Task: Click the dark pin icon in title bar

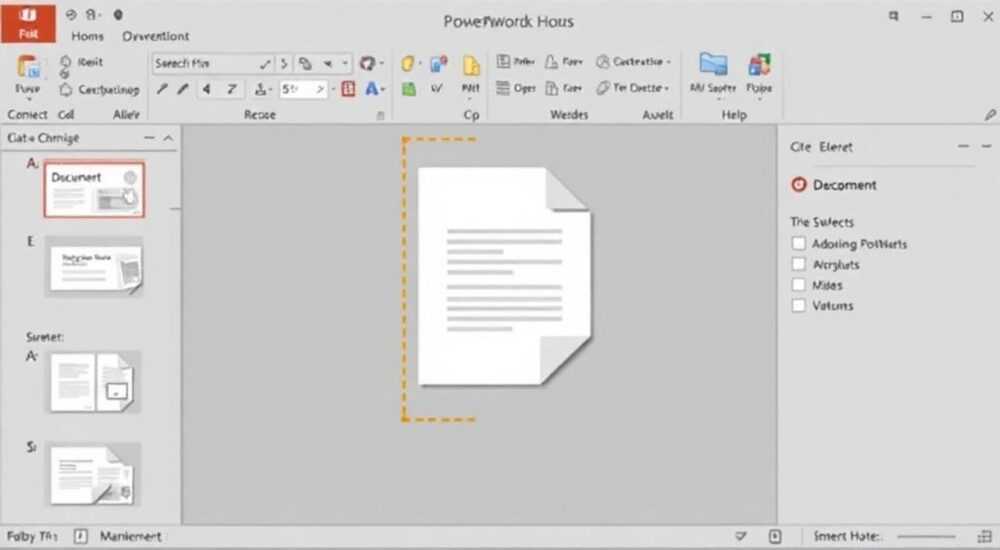Action: click(x=118, y=14)
